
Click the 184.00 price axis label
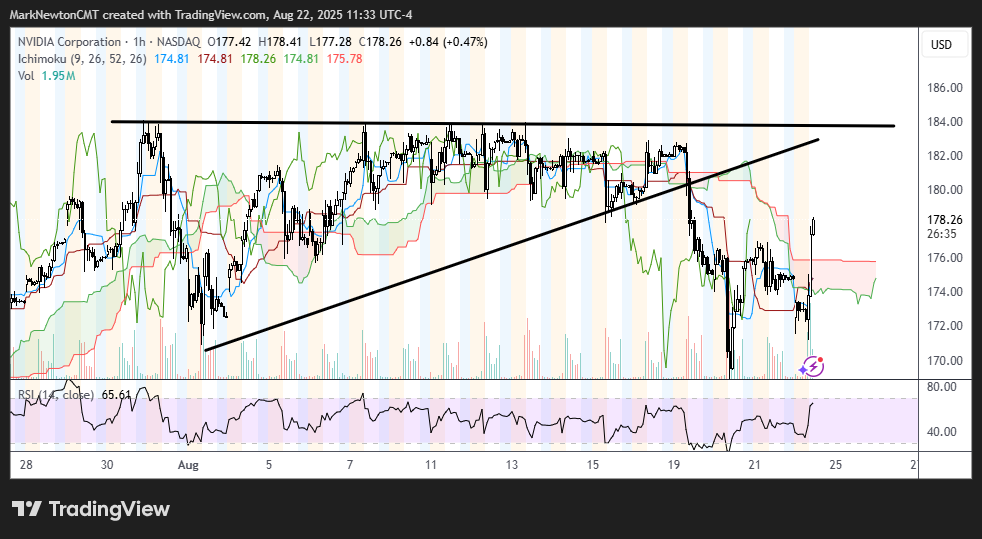point(945,121)
